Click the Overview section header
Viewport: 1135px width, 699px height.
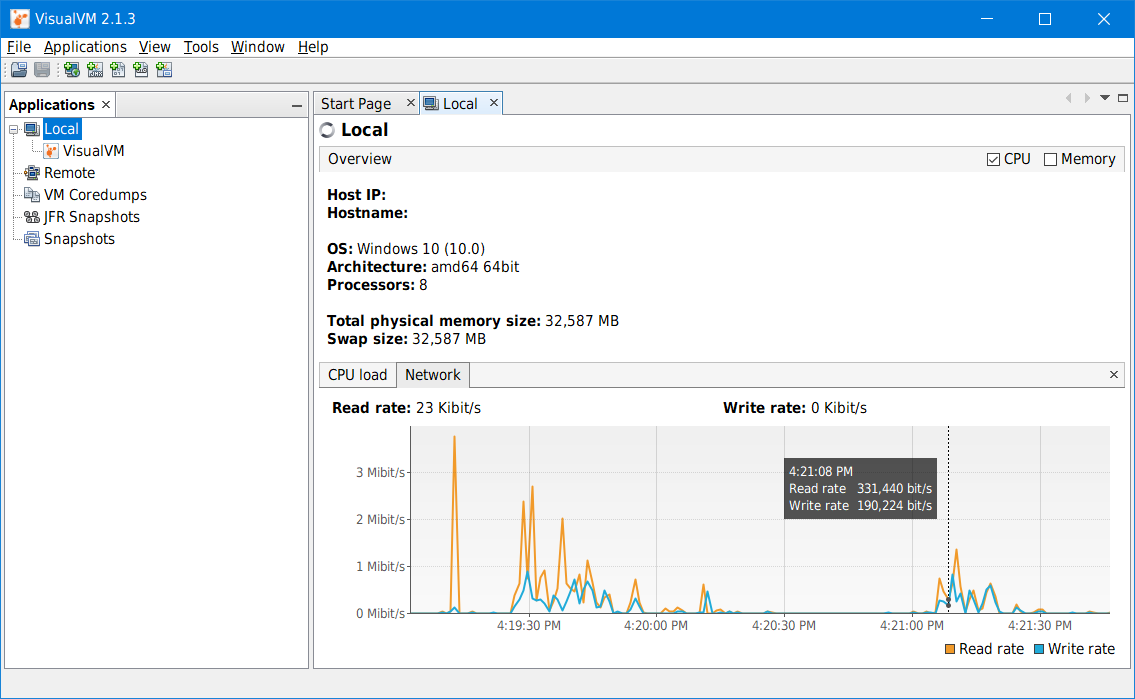(722, 159)
